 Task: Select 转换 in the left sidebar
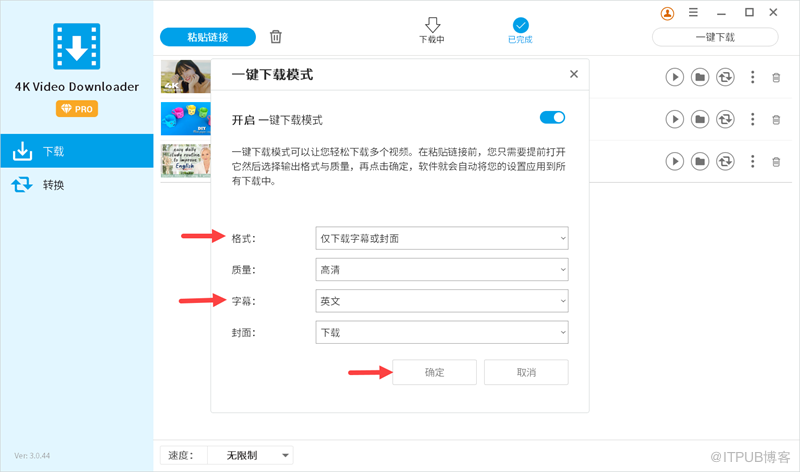pos(77,185)
